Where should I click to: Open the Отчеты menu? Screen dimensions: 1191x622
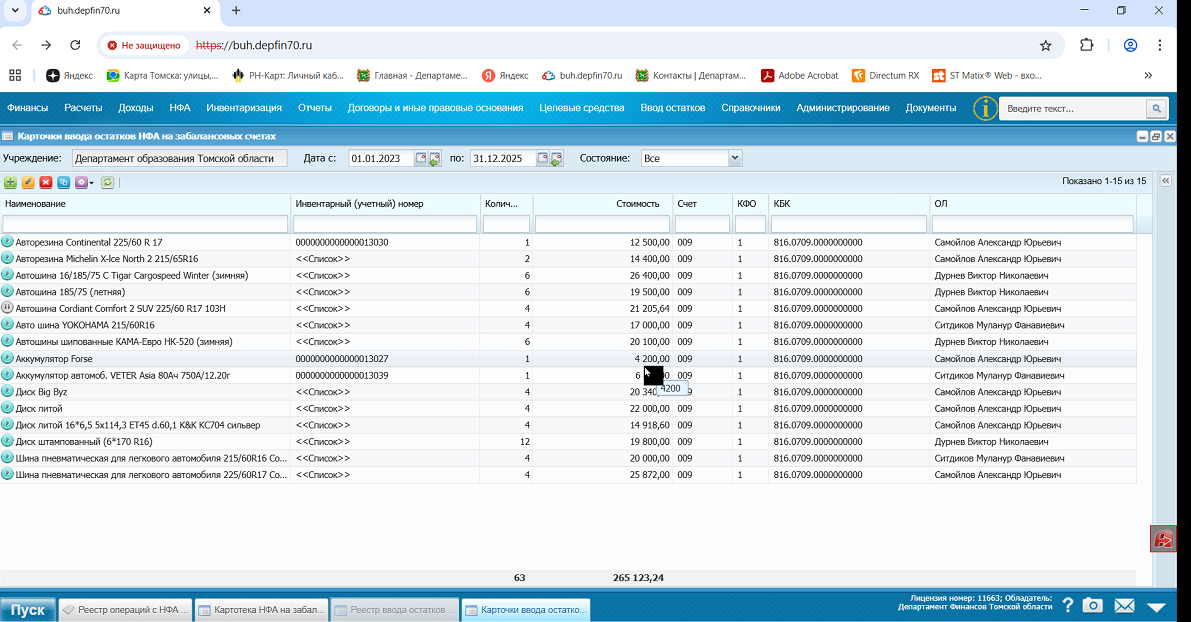click(314, 108)
